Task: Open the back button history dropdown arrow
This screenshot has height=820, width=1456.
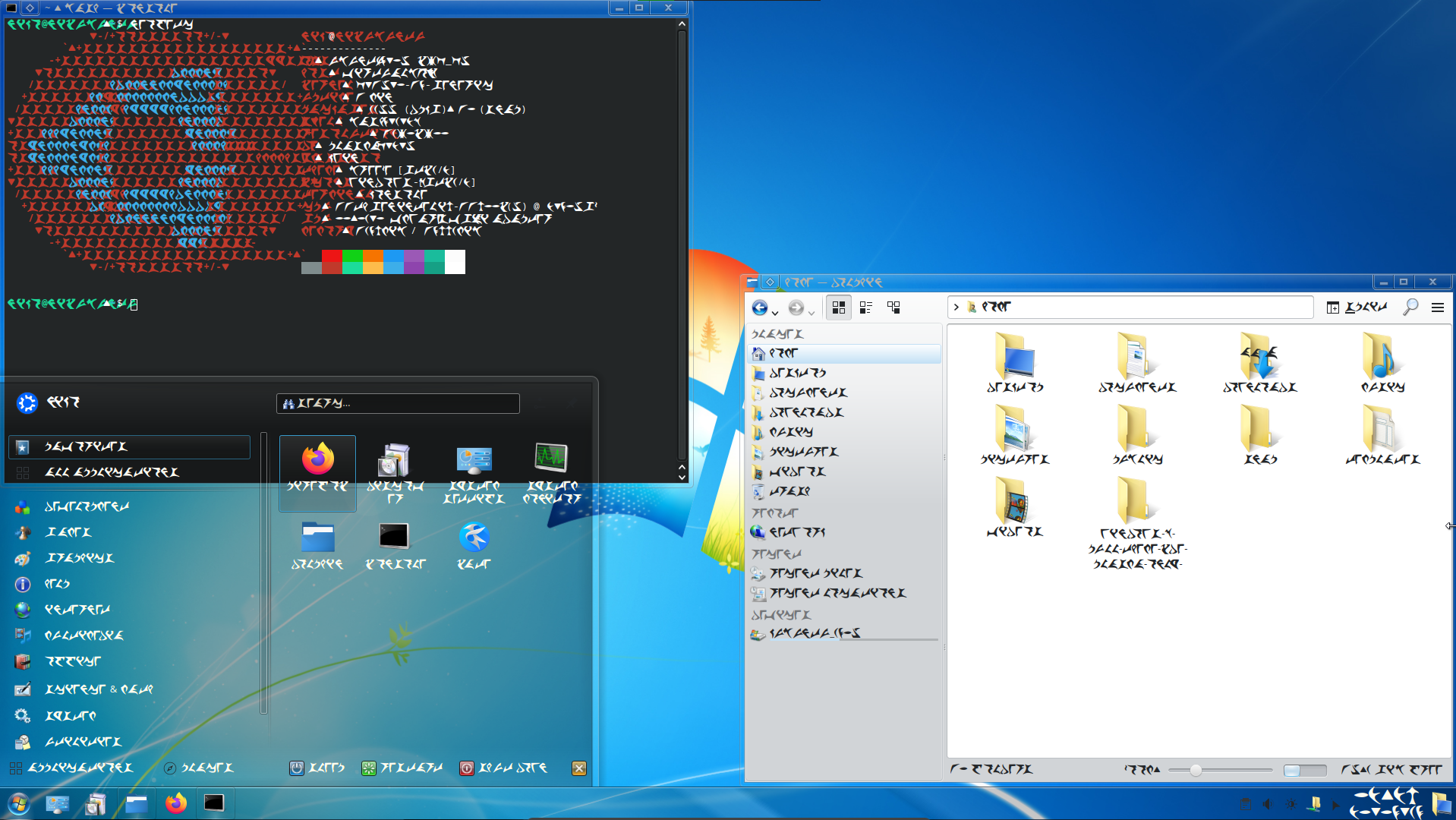Action: (x=775, y=311)
